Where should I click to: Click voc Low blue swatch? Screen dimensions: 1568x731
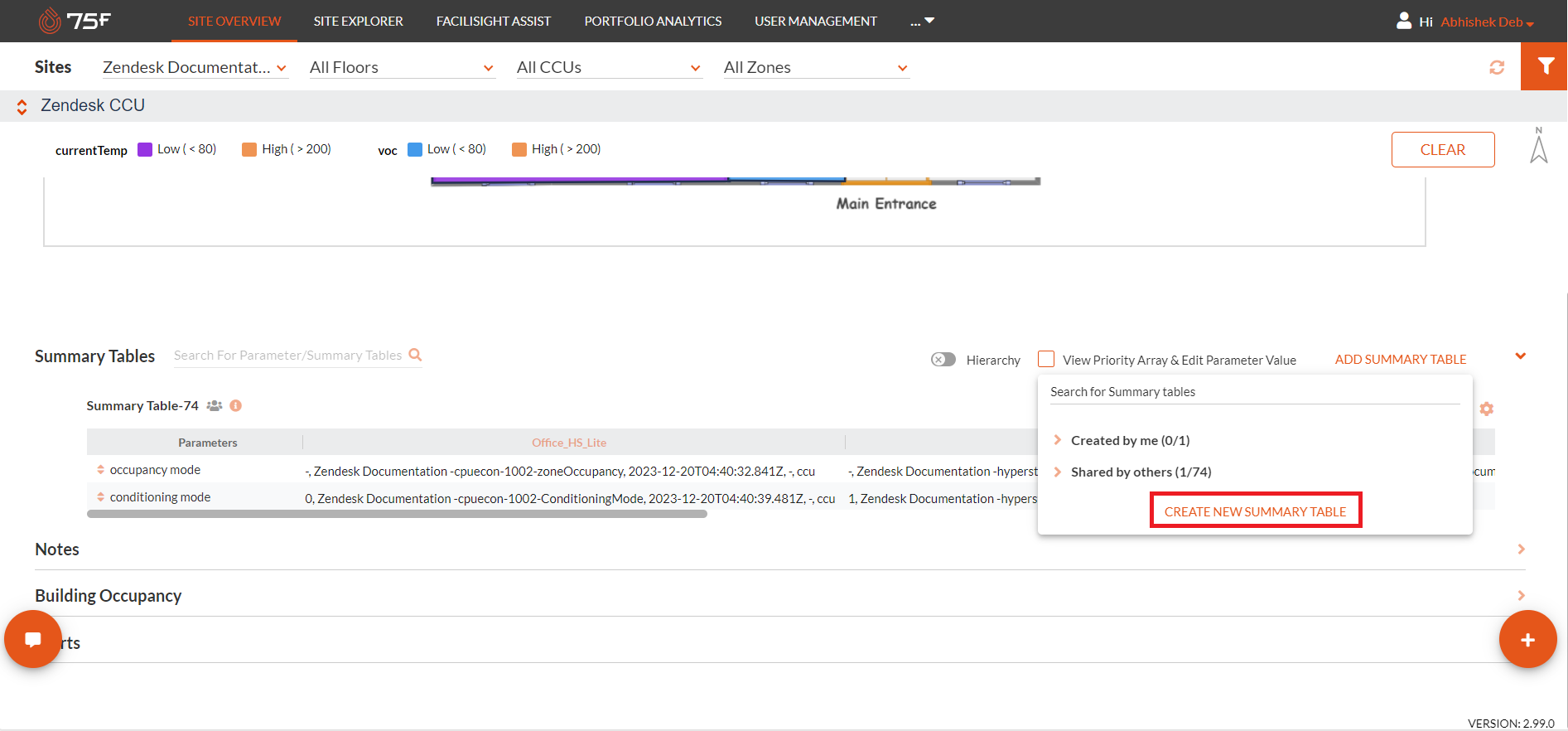pos(415,149)
